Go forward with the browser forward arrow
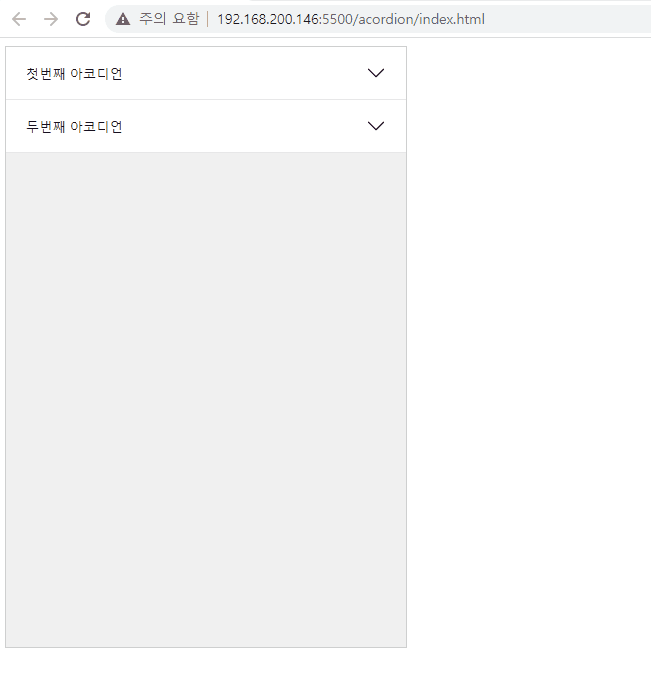Viewport: 651px width, 700px height. click(51, 19)
